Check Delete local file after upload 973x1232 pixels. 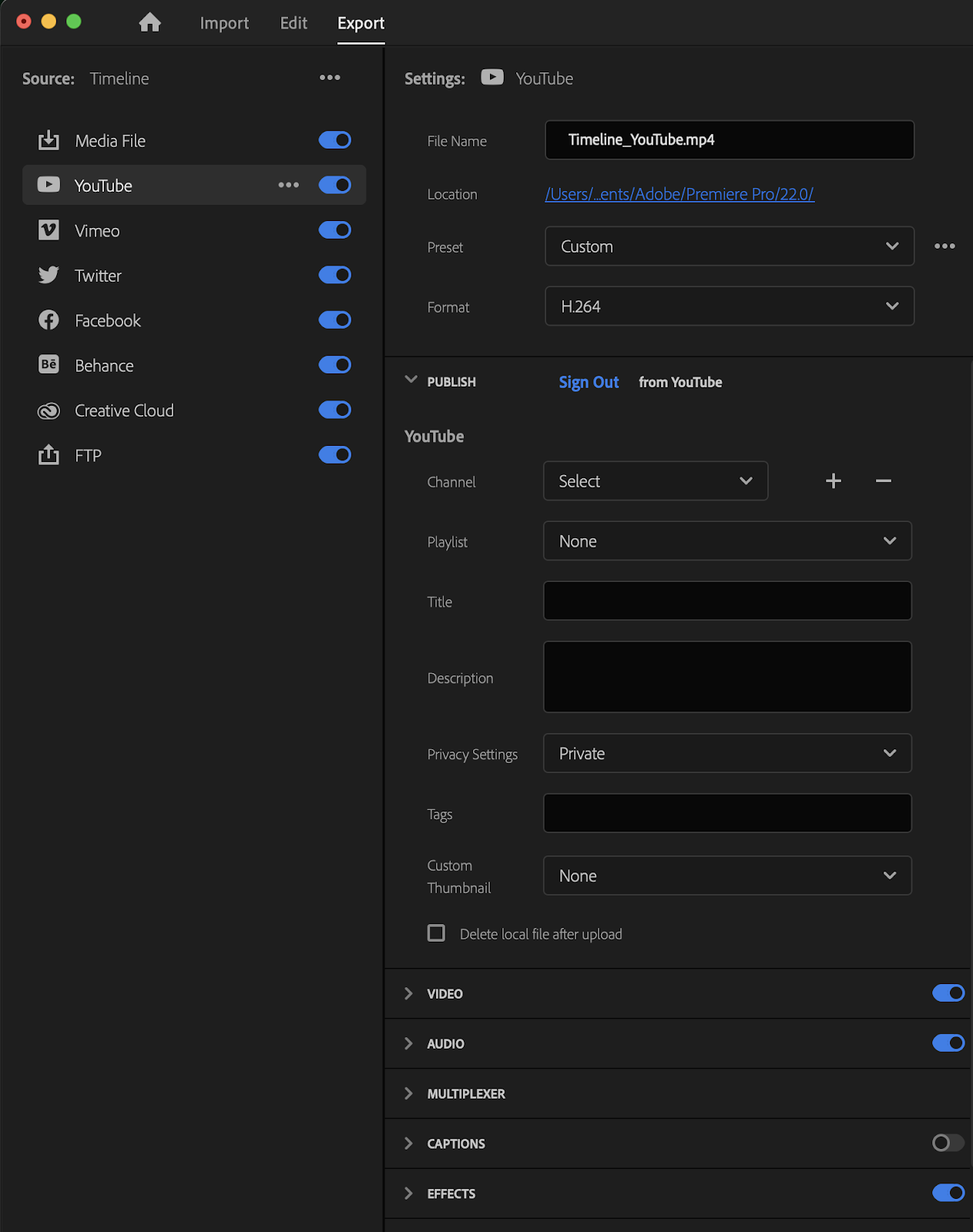coord(436,933)
